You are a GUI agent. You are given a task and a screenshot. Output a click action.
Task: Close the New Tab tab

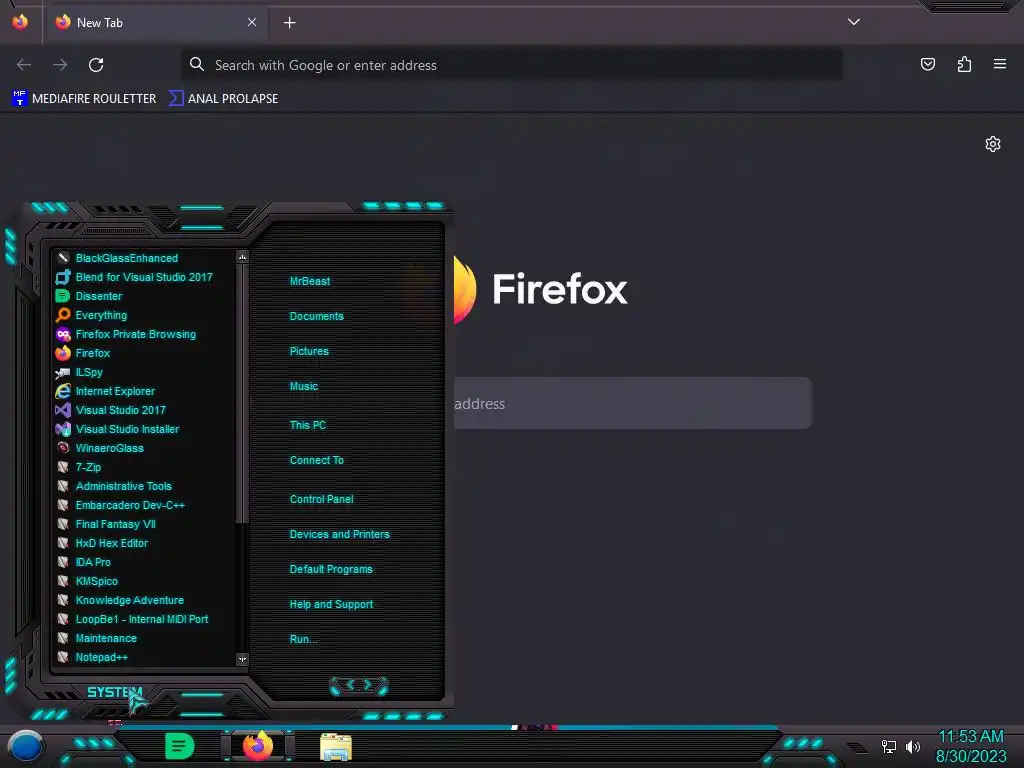tap(252, 22)
